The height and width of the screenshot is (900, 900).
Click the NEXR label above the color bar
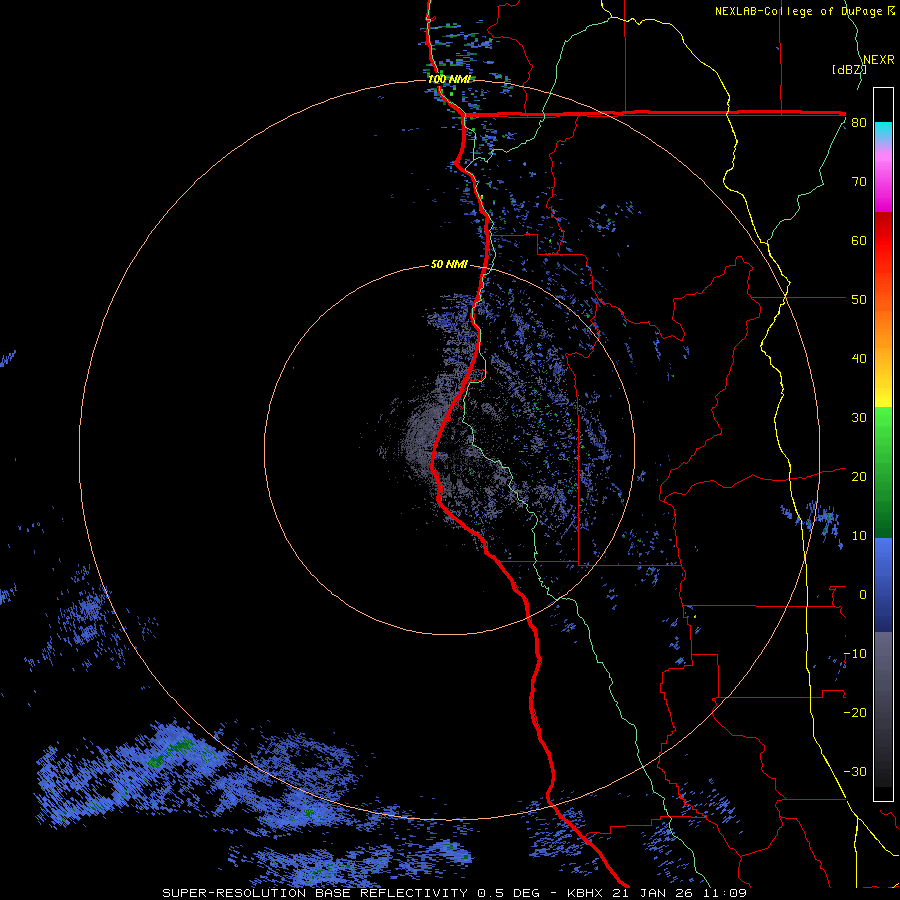pyautogui.click(x=879, y=60)
